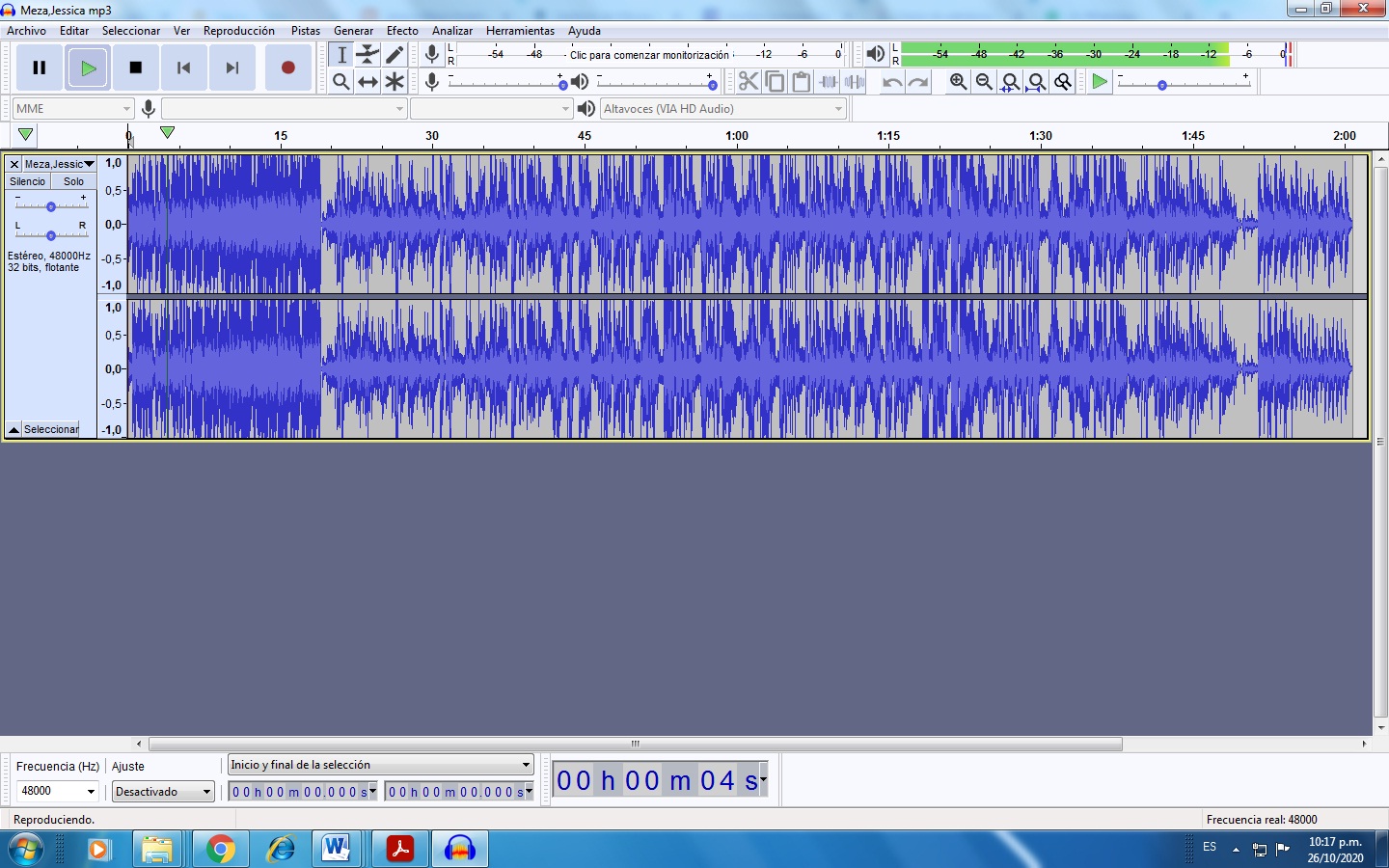Click the Cut audio icon
1389x868 pixels.
pyautogui.click(x=749, y=82)
